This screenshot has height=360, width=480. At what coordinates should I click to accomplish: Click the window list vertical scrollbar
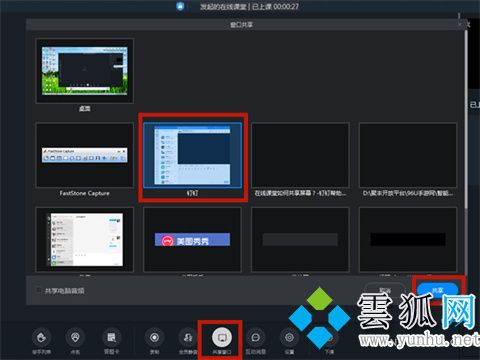click(466, 120)
